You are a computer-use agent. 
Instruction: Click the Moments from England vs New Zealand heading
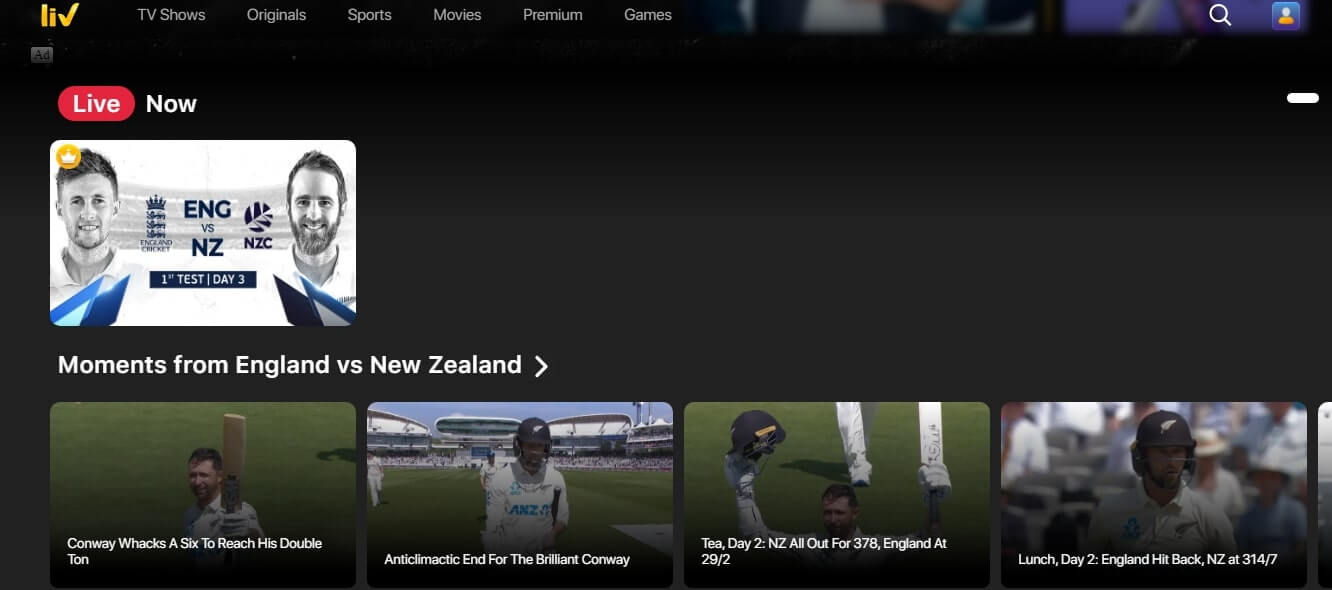[289, 365]
